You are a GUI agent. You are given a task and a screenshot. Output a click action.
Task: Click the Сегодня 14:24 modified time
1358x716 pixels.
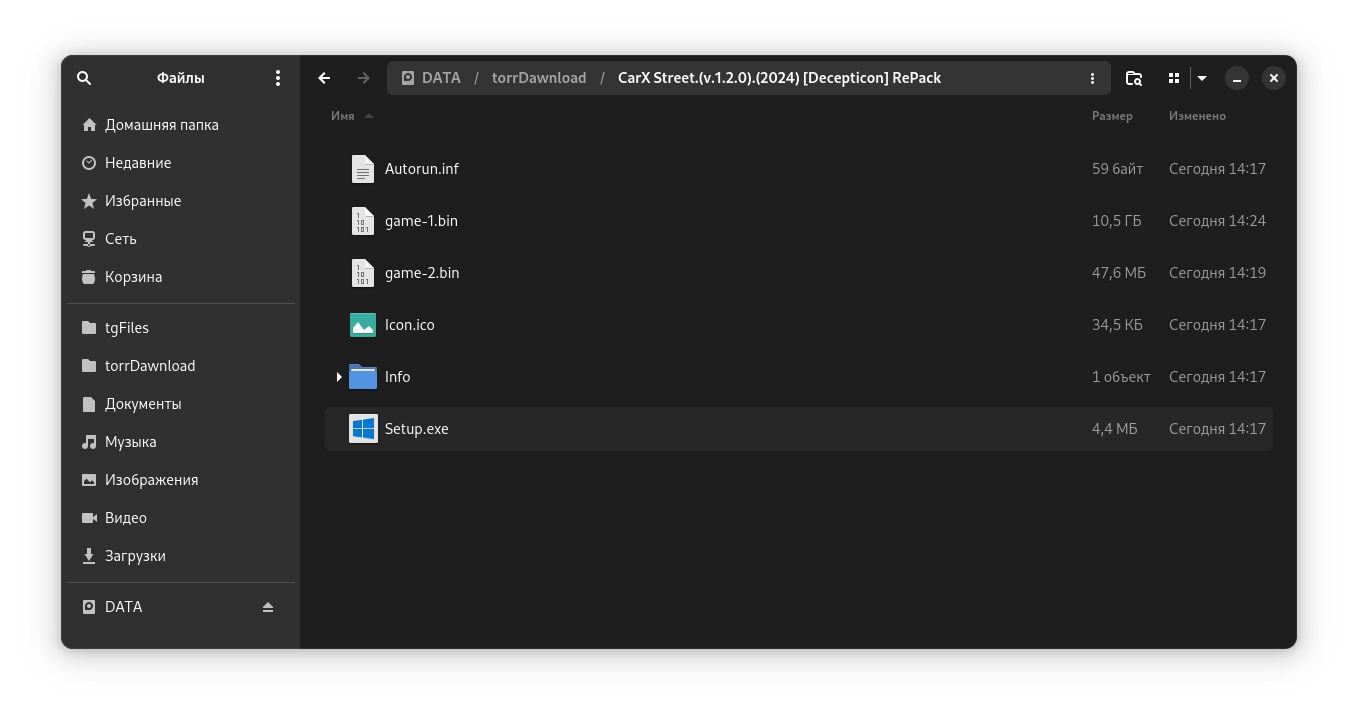pyautogui.click(x=1217, y=221)
